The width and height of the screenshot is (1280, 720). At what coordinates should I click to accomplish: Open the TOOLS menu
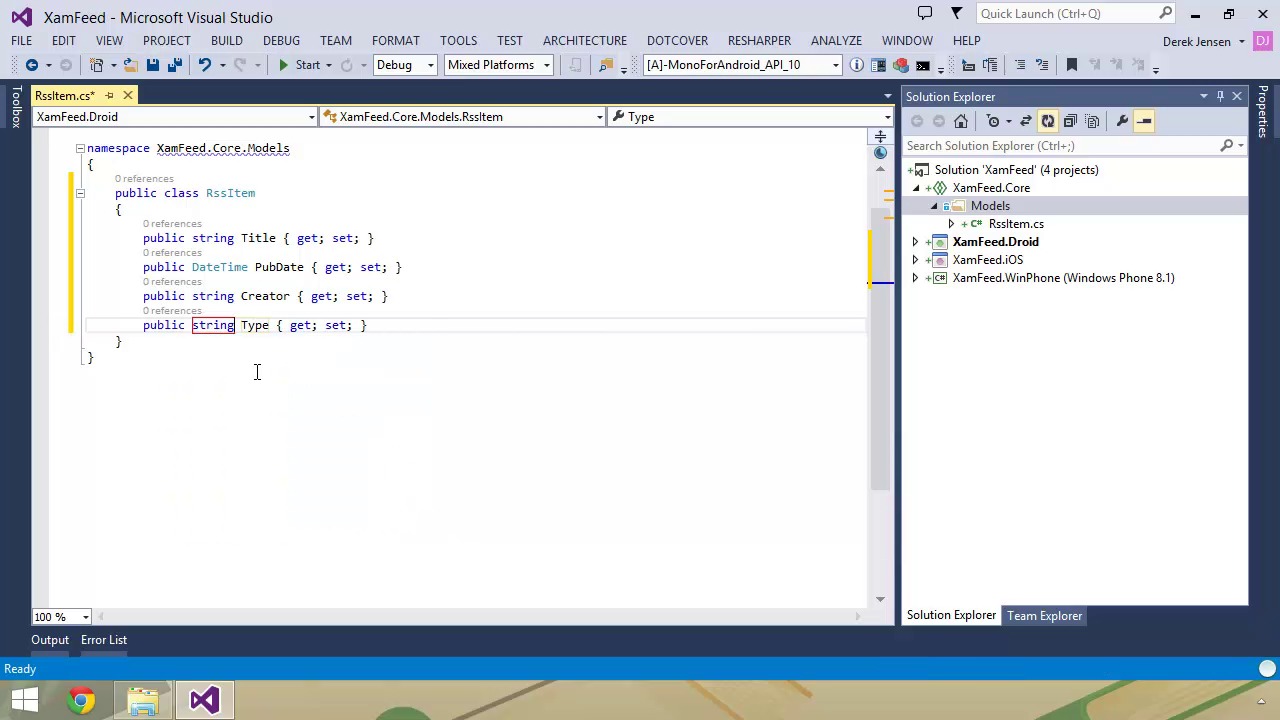click(x=458, y=41)
